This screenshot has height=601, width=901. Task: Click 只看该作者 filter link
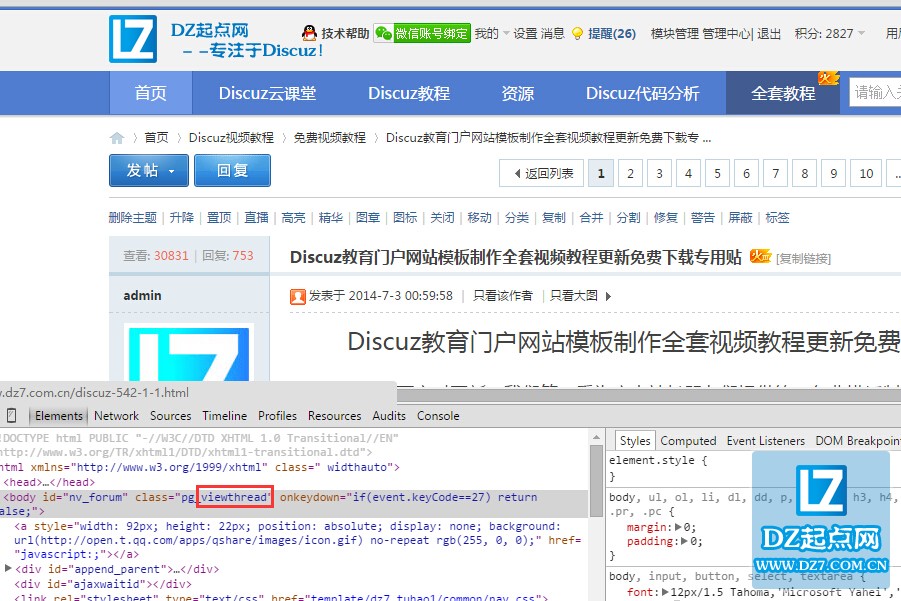503,296
